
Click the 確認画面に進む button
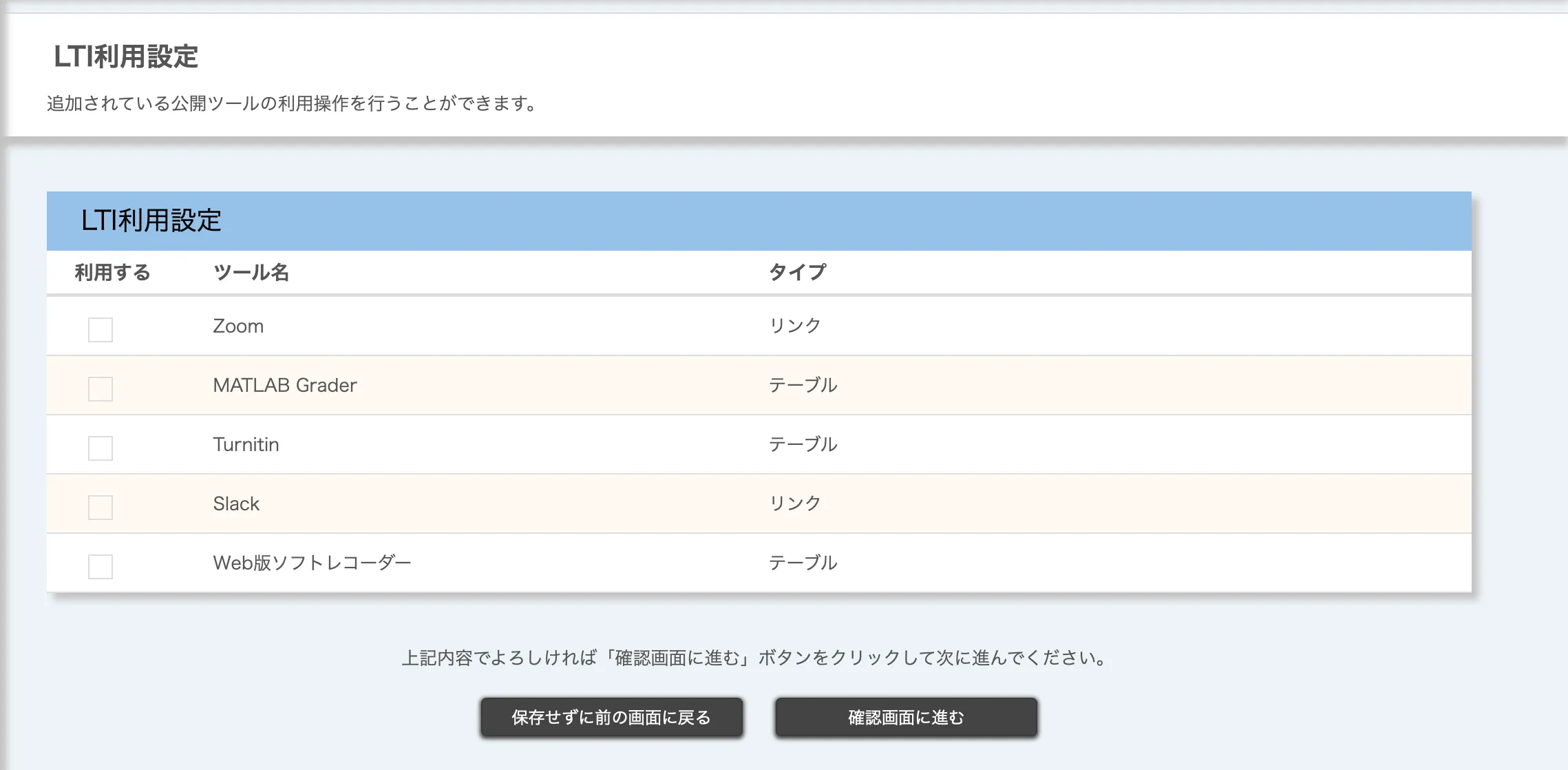tap(905, 717)
